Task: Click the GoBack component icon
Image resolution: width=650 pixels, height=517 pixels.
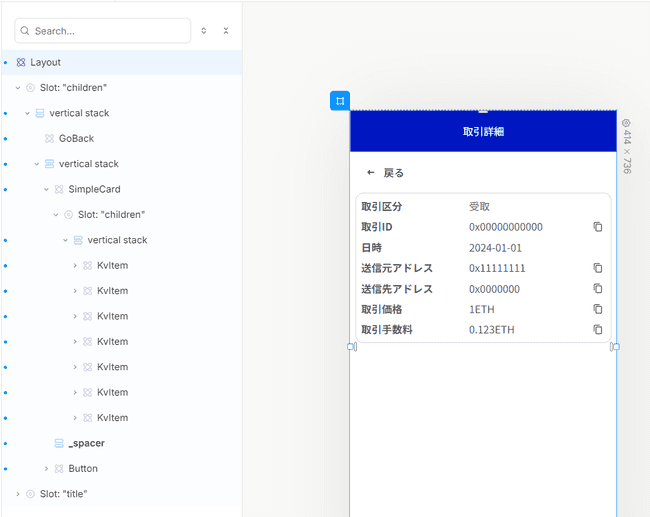Action: (x=49, y=138)
